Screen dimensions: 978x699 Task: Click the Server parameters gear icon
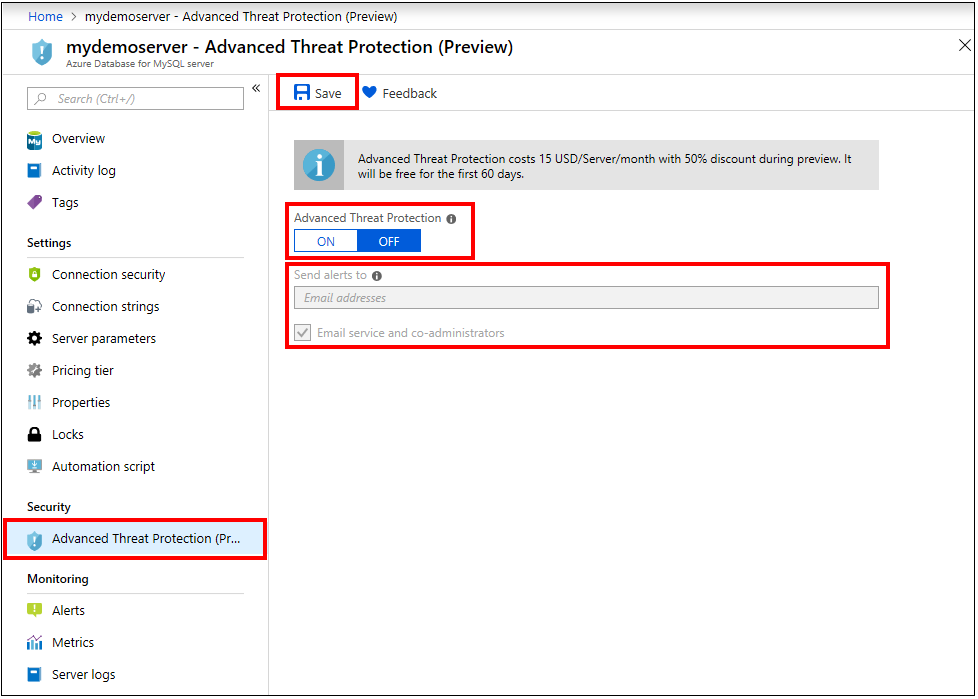tap(40, 338)
